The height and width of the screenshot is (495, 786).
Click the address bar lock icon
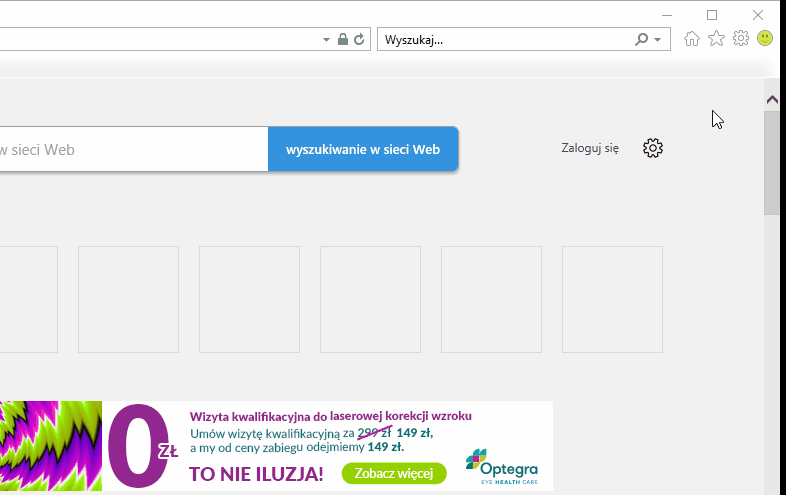[x=343, y=39]
